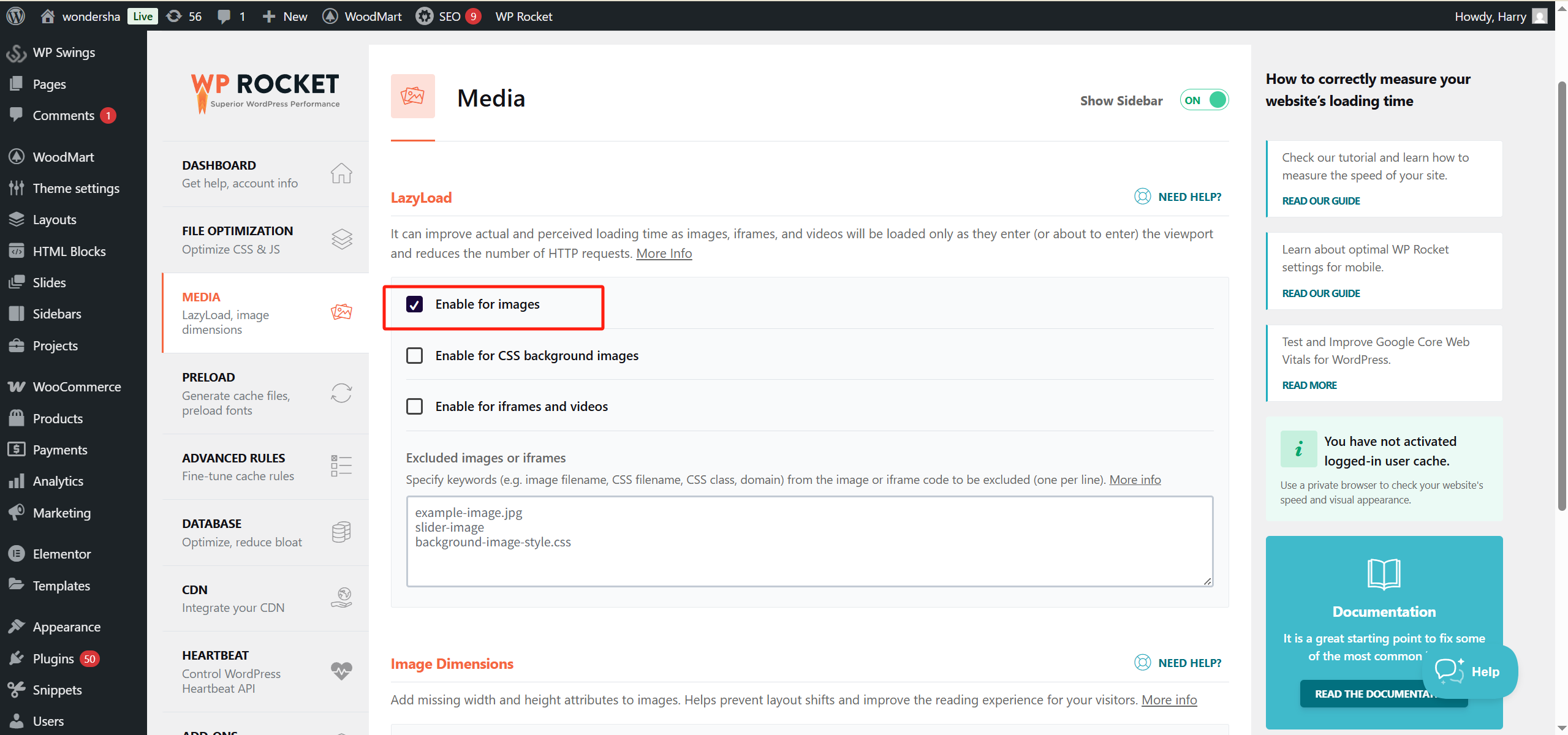
Task: Open the New content dropdown
Action: (x=285, y=16)
